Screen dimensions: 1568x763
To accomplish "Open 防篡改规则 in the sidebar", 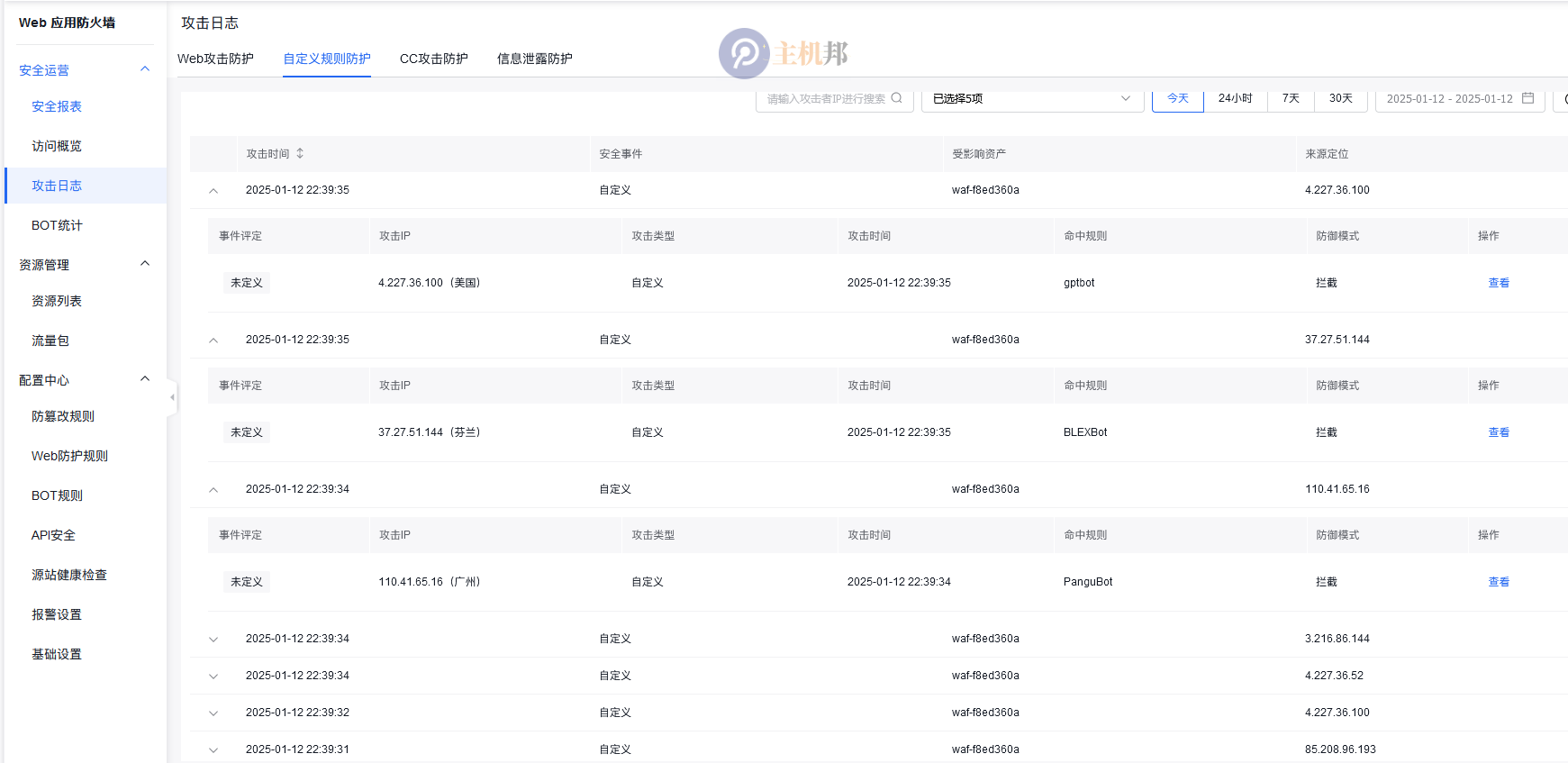I will point(63,416).
